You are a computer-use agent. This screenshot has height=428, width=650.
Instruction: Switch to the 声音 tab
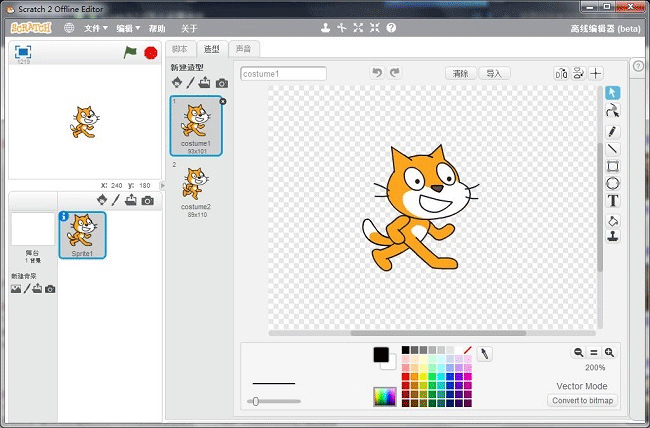[243, 48]
